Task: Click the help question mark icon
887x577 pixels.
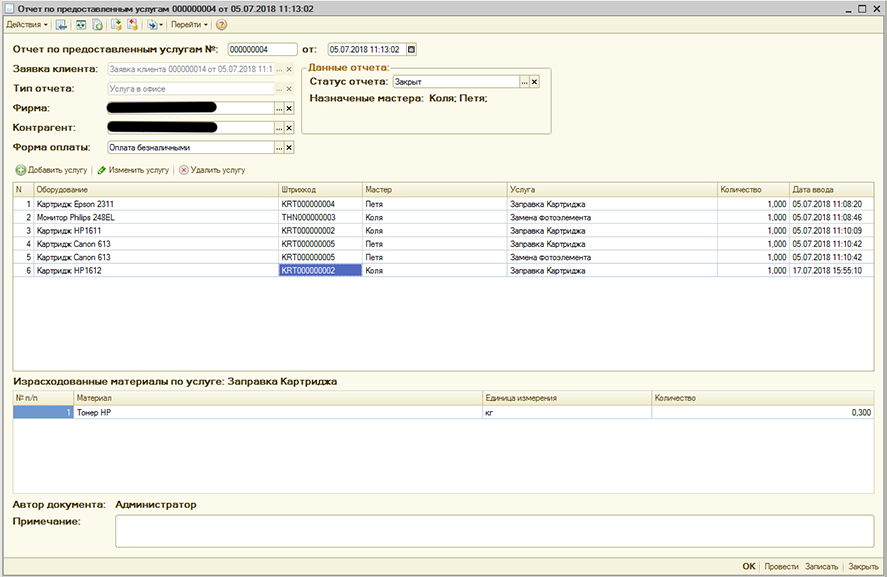Action: [x=221, y=24]
